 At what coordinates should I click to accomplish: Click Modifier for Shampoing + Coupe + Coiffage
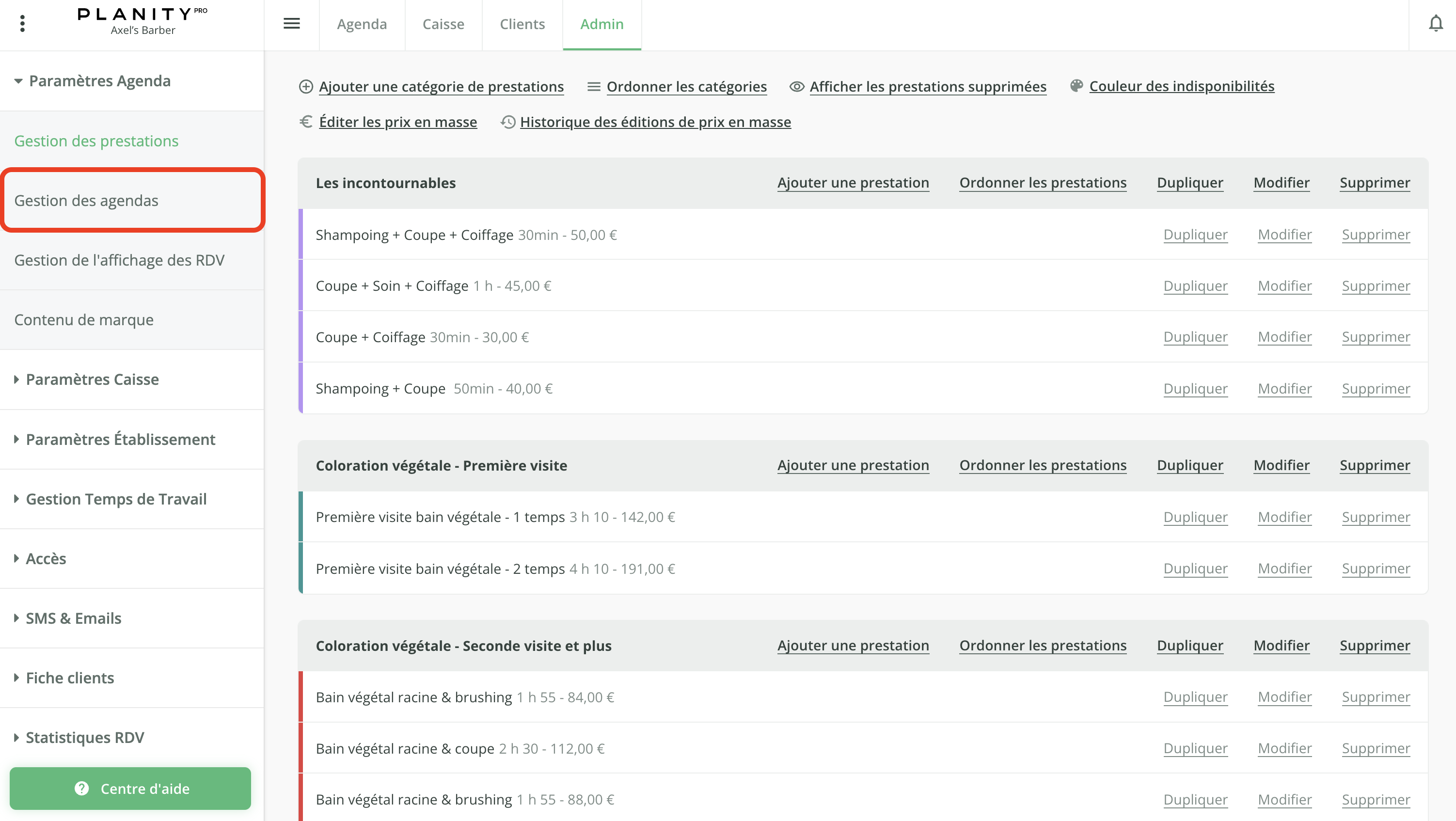[x=1284, y=235]
